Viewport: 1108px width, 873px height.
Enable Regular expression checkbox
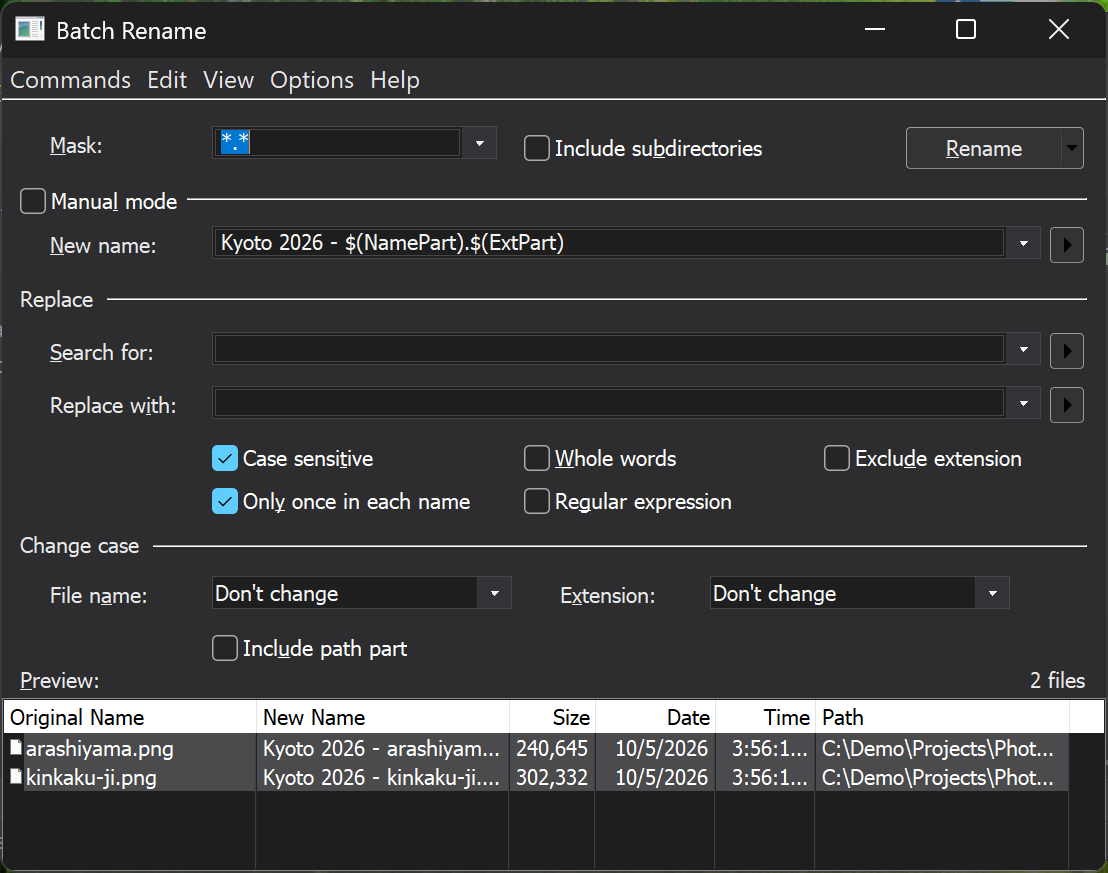click(536, 501)
